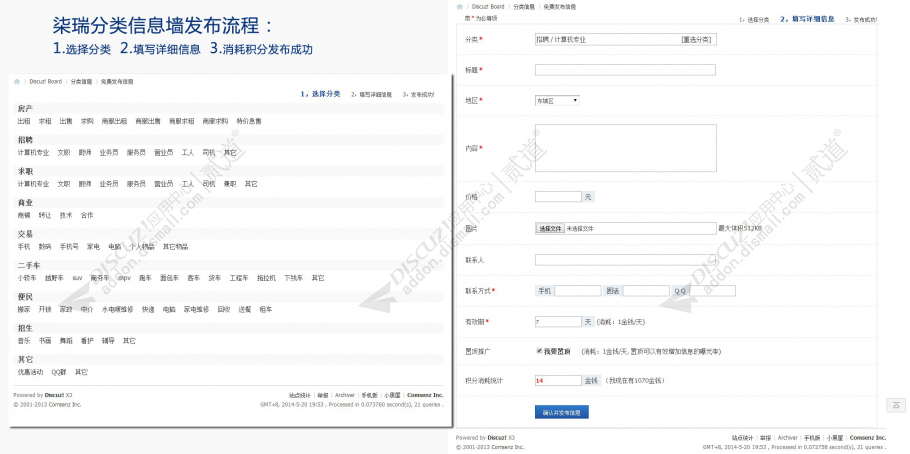Screen dimensions: 910x454
Task: Click the 有效期 days input
Action: (558, 322)
